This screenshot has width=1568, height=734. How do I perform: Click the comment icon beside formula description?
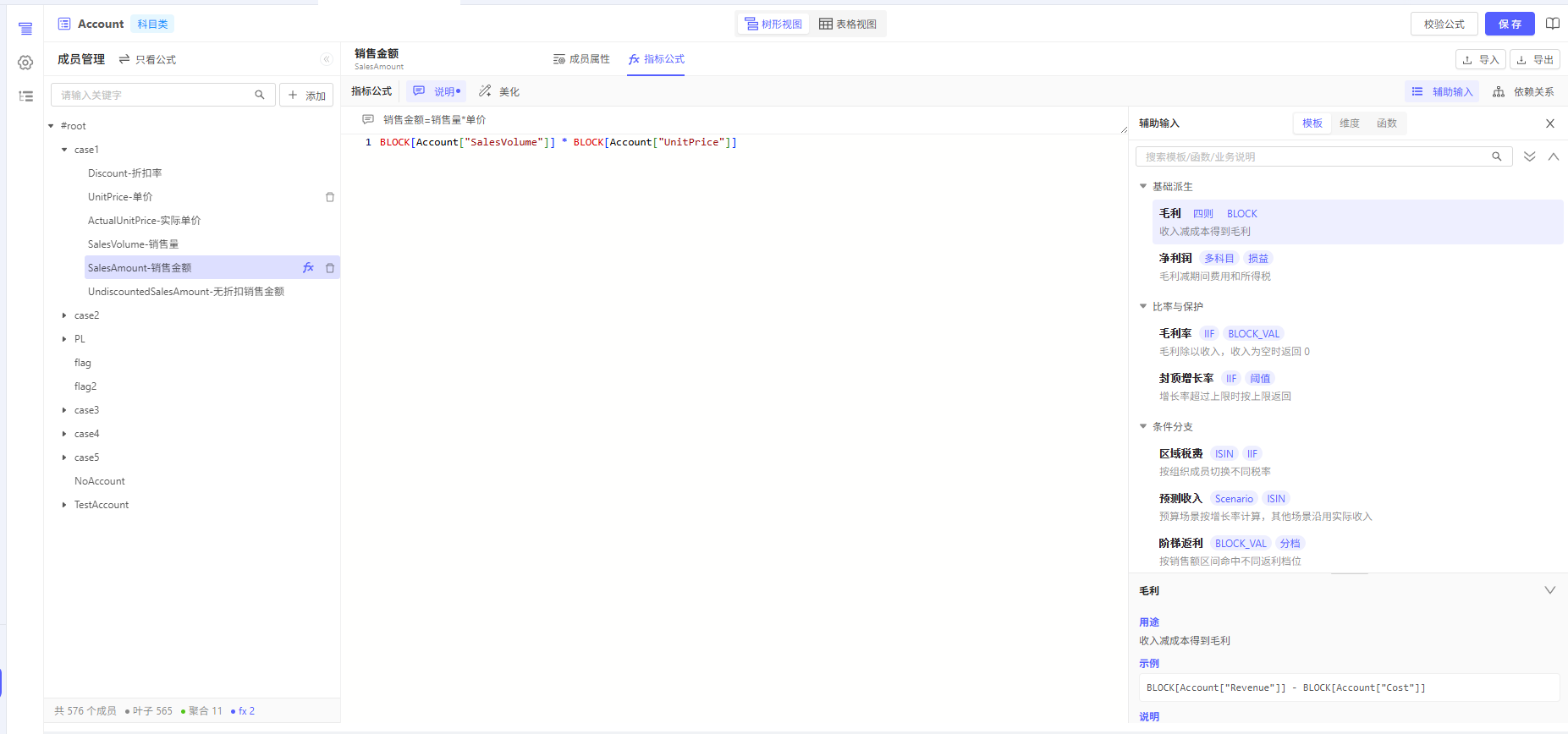click(x=368, y=119)
